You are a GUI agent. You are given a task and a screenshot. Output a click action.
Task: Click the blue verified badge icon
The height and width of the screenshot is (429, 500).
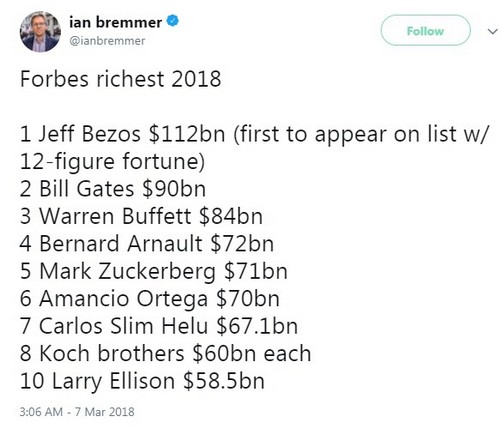(172, 21)
